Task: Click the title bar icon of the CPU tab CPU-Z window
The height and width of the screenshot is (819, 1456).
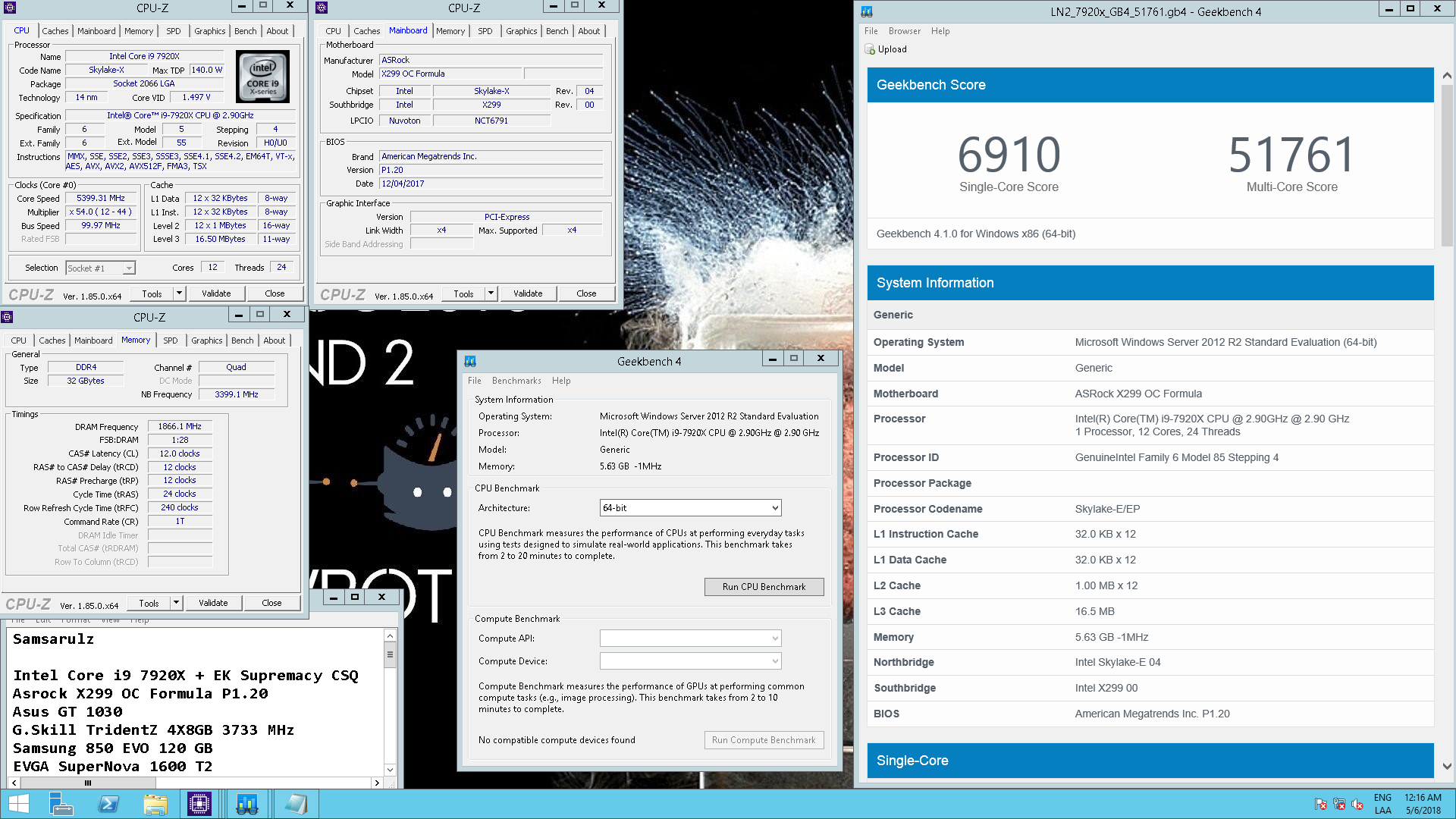Action: 9,8
